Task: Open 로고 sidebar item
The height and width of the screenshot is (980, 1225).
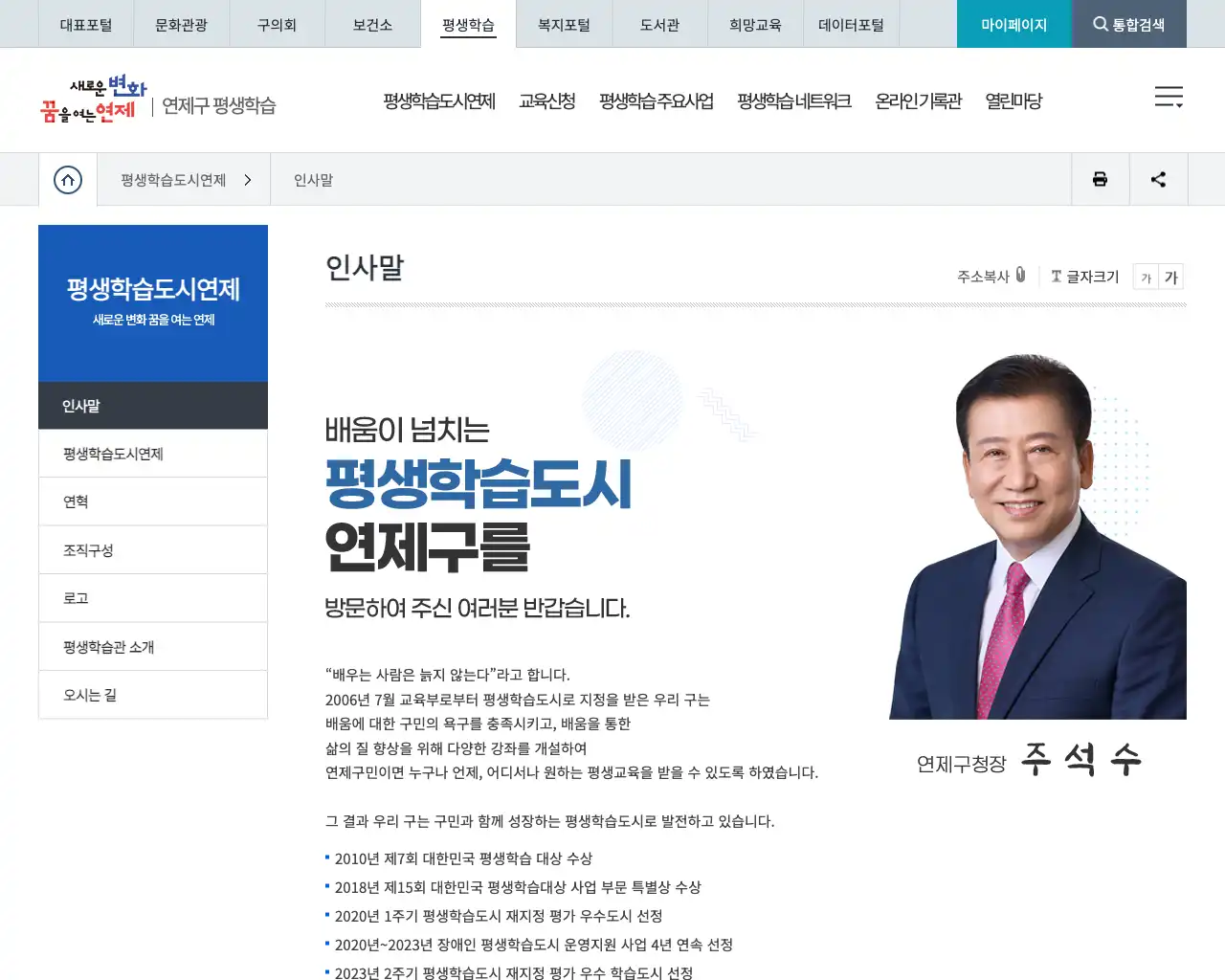Action: pos(153,598)
